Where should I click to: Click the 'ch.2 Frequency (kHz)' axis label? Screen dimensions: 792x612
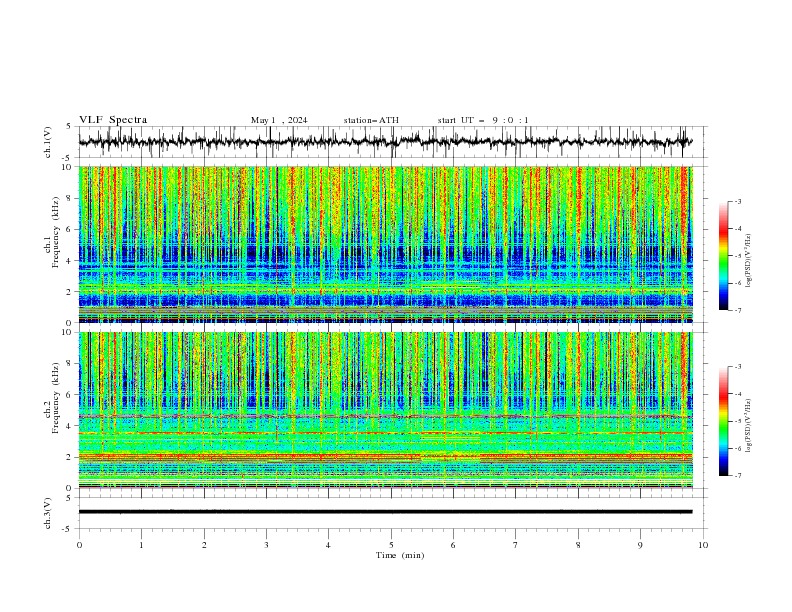[51, 397]
